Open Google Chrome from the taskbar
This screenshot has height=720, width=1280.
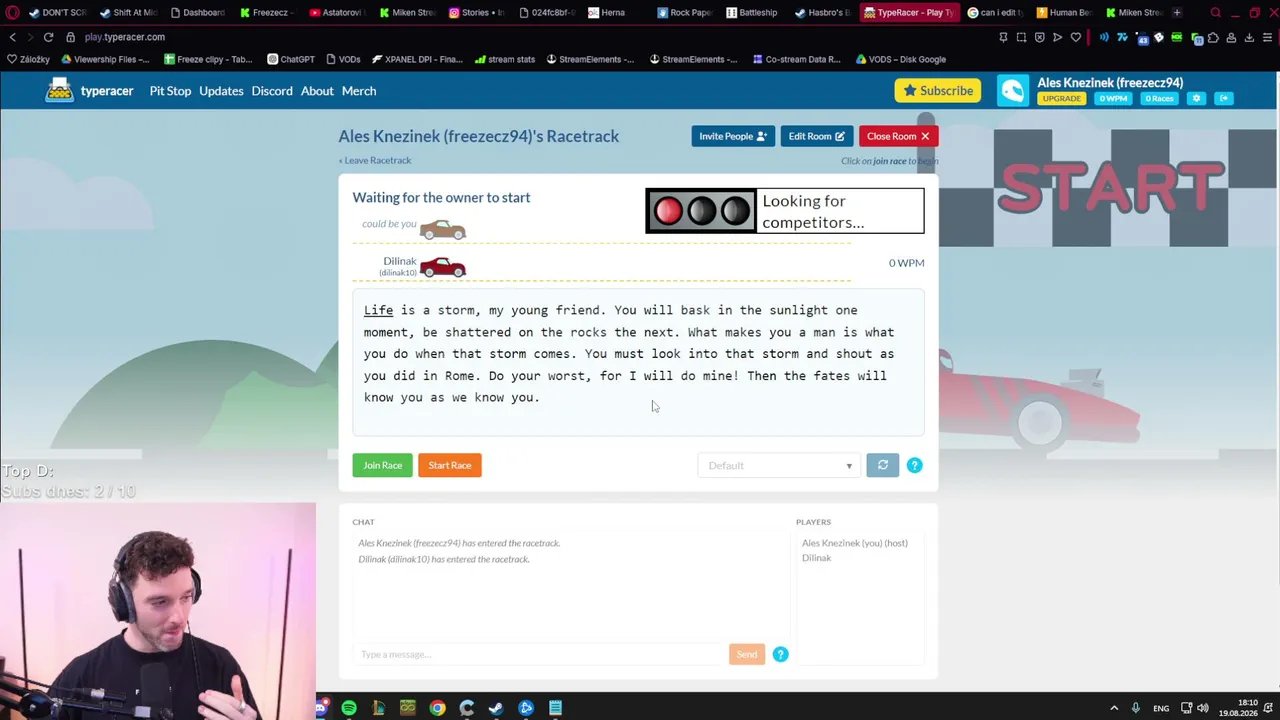(x=437, y=708)
